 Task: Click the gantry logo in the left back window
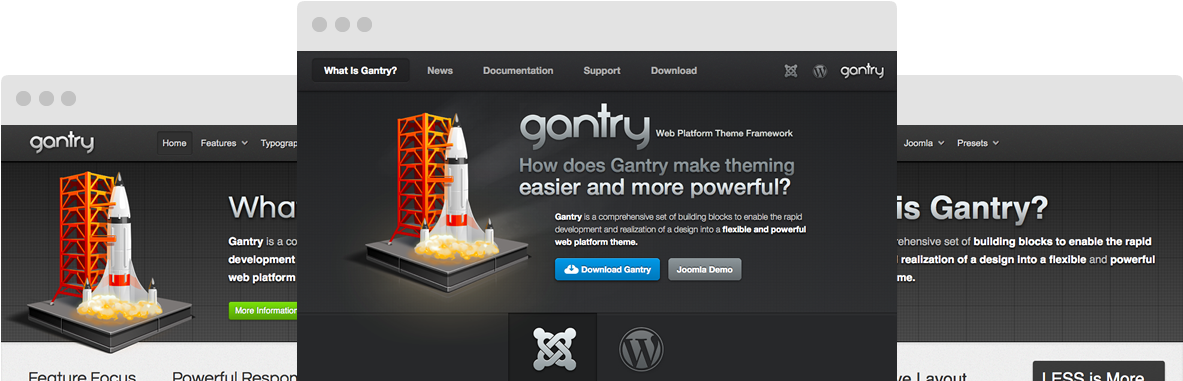point(62,143)
